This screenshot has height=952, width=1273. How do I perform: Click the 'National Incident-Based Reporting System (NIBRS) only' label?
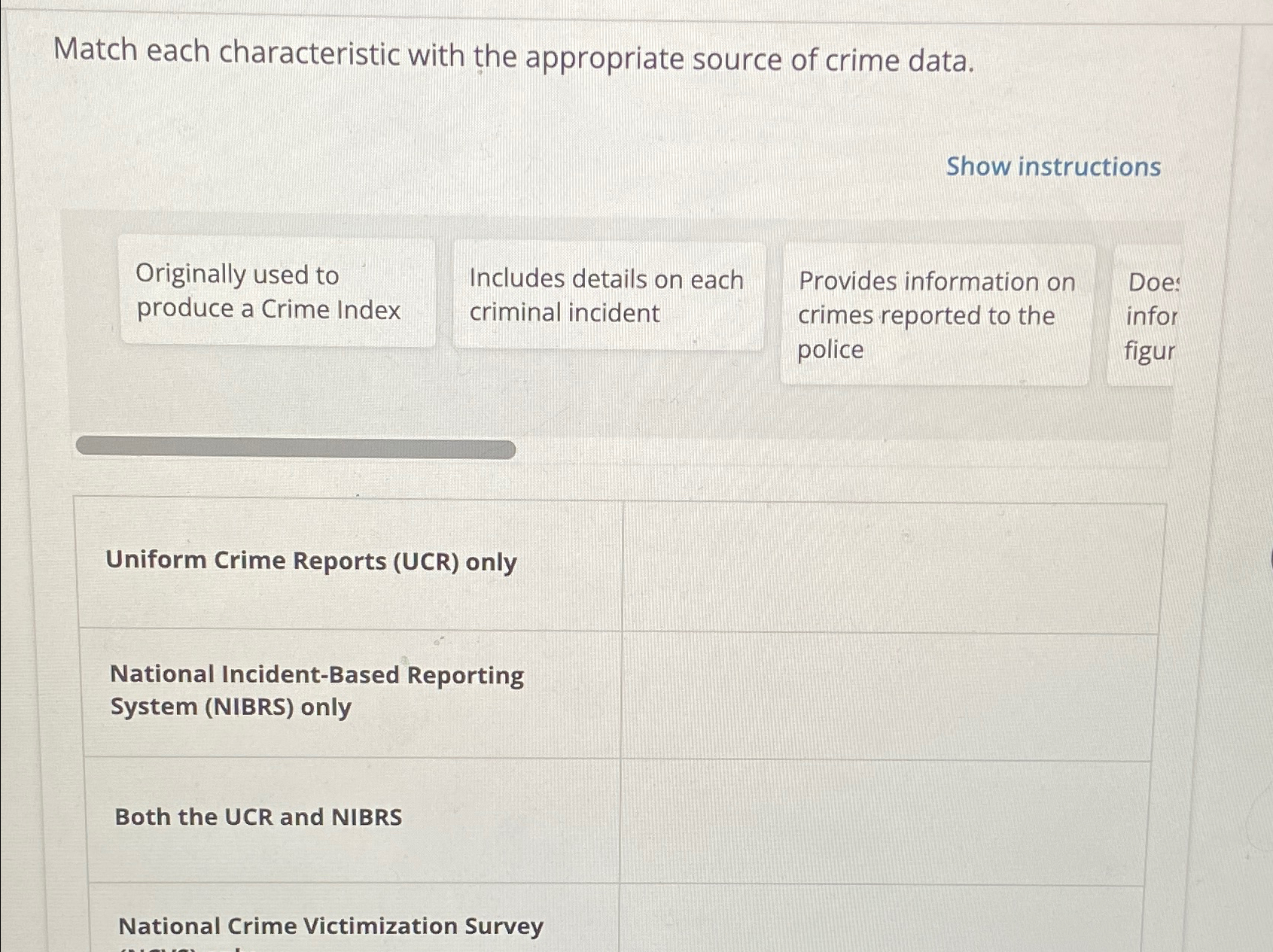(316, 689)
